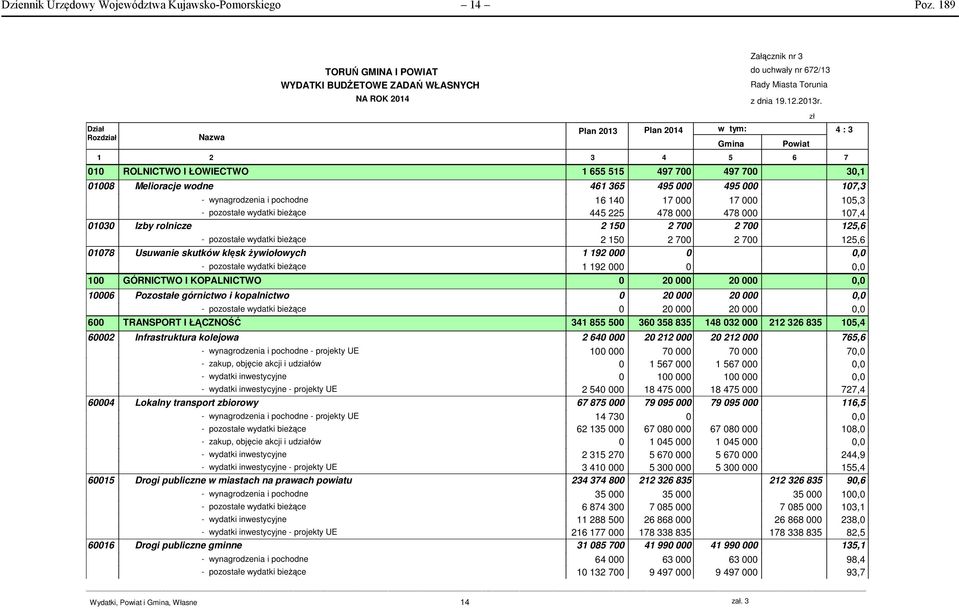This screenshot has height=609, width=959.
Task: Click section code '010'
Action: tap(96, 172)
